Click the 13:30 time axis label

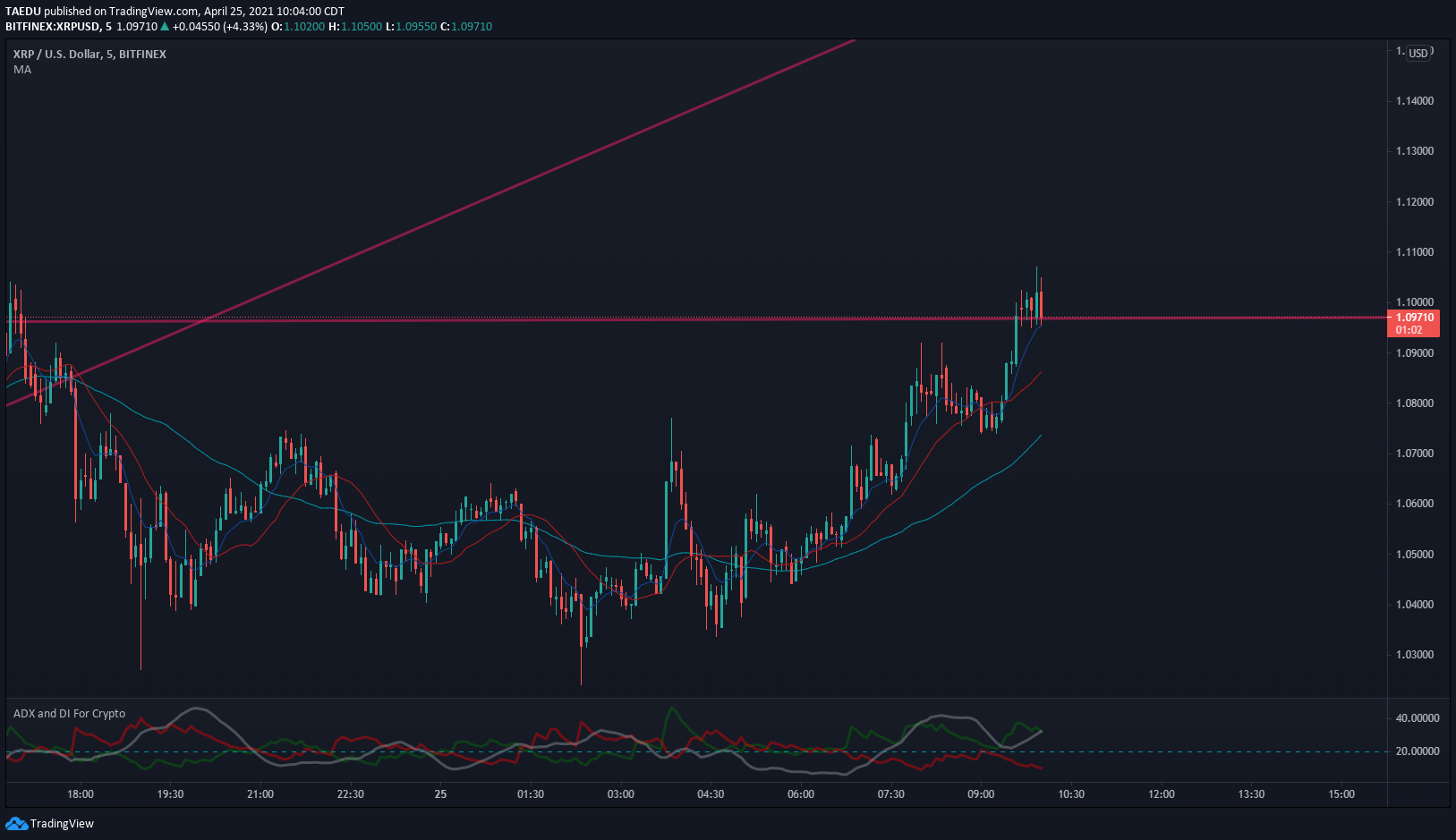pyautogui.click(x=1251, y=794)
